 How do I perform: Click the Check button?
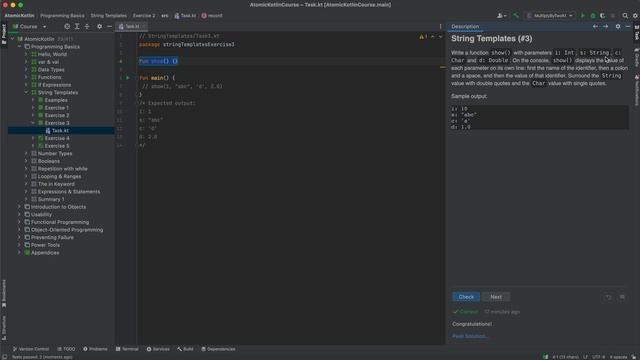coord(466,297)
